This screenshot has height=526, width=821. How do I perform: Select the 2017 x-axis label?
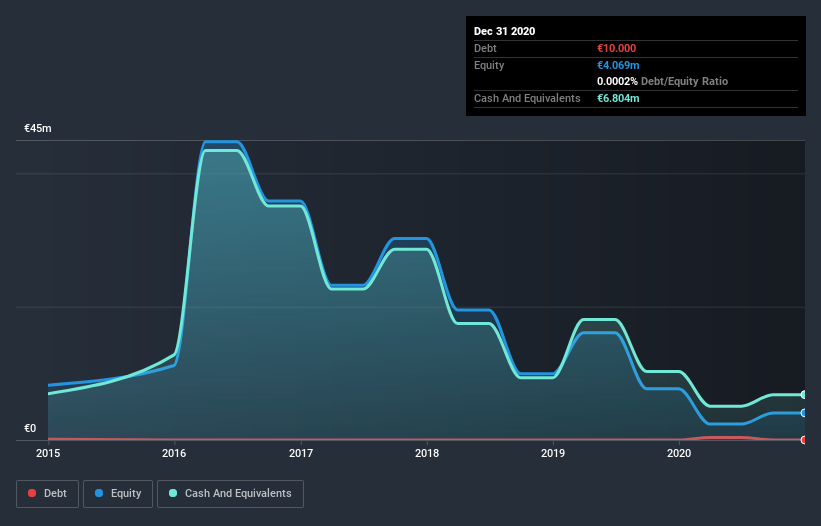(x=301, y=453)
